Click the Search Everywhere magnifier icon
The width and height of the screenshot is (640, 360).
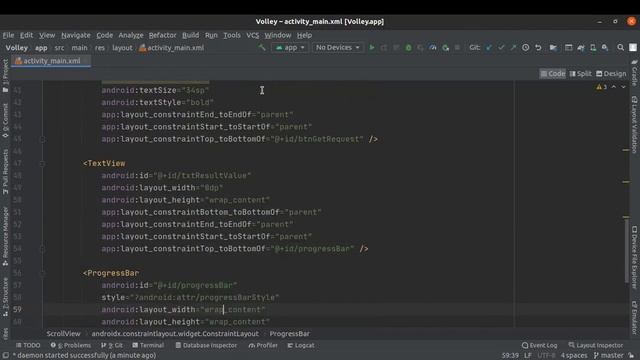click(x=620, y=48)
